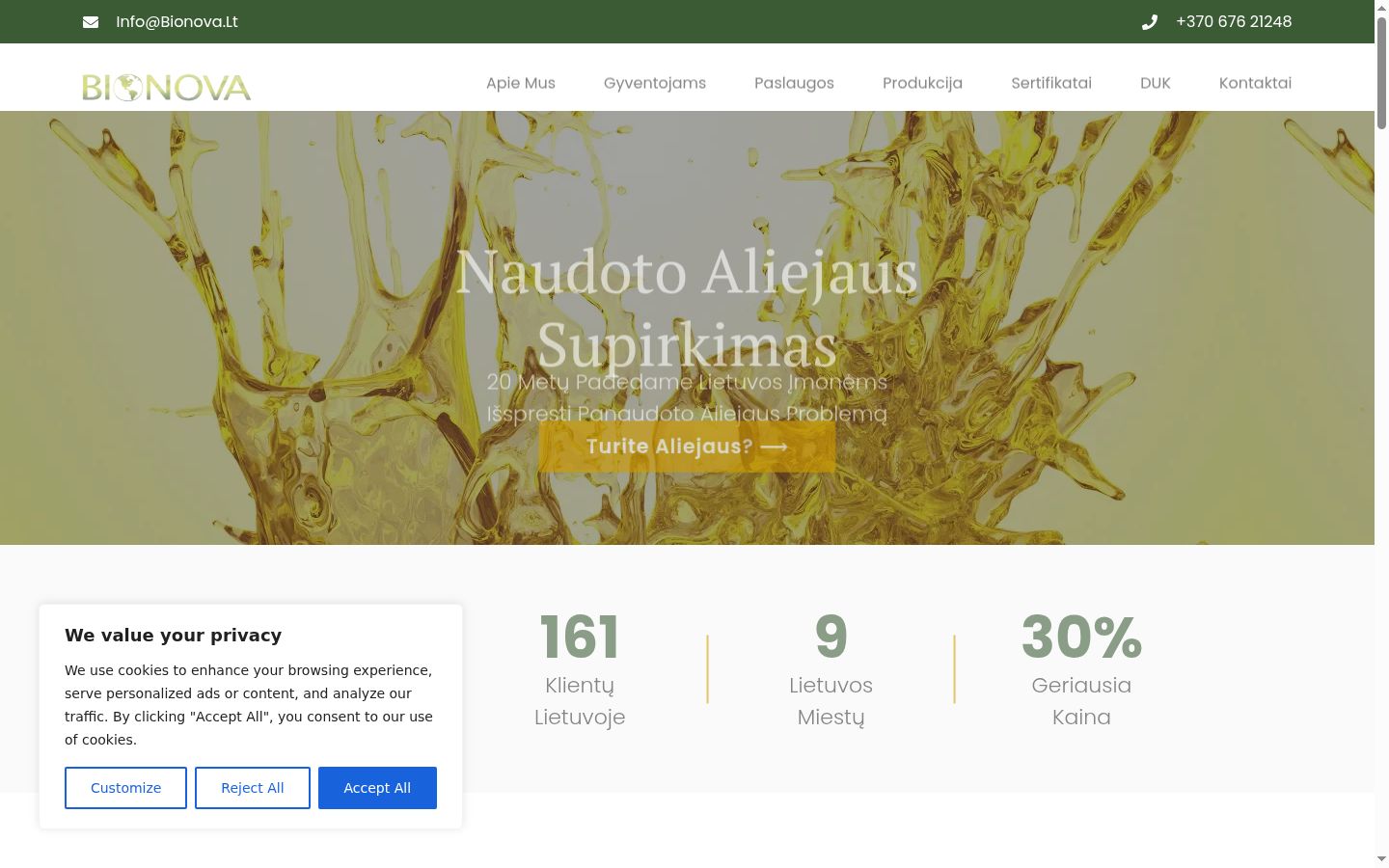Screen dimensions: 1389x868
Task: Click the scrollbar up arrow
Action: pos(1381,8)
